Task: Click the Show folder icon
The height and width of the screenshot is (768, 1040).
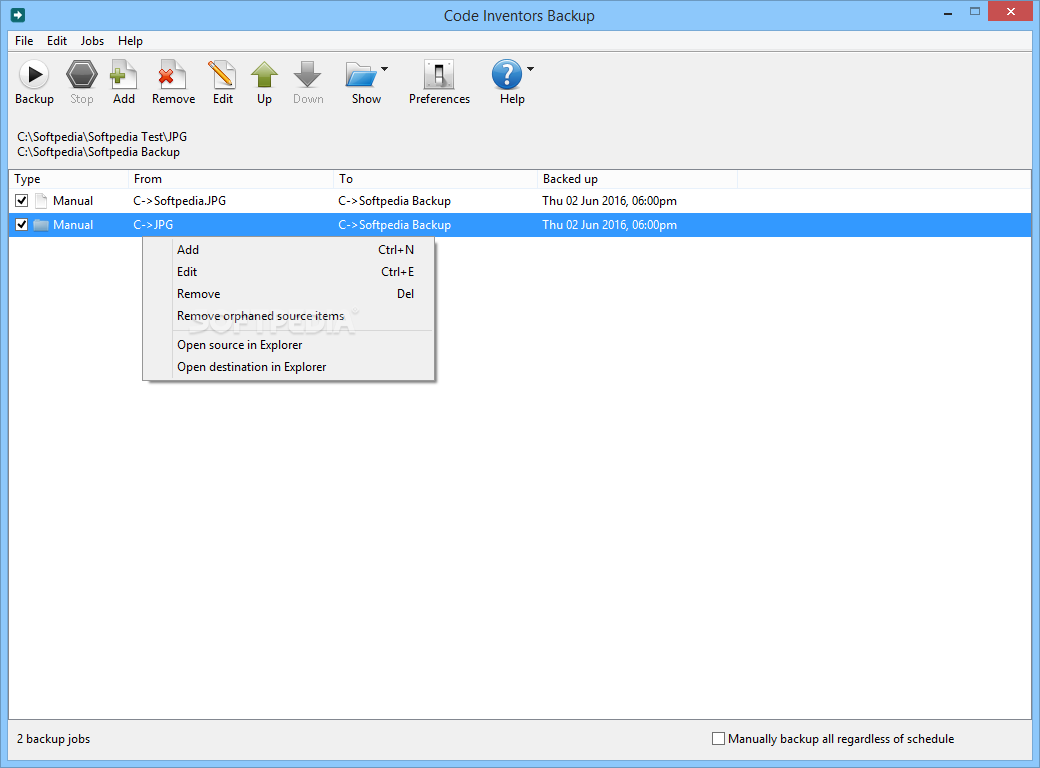Action: click(x=361, y=74)
